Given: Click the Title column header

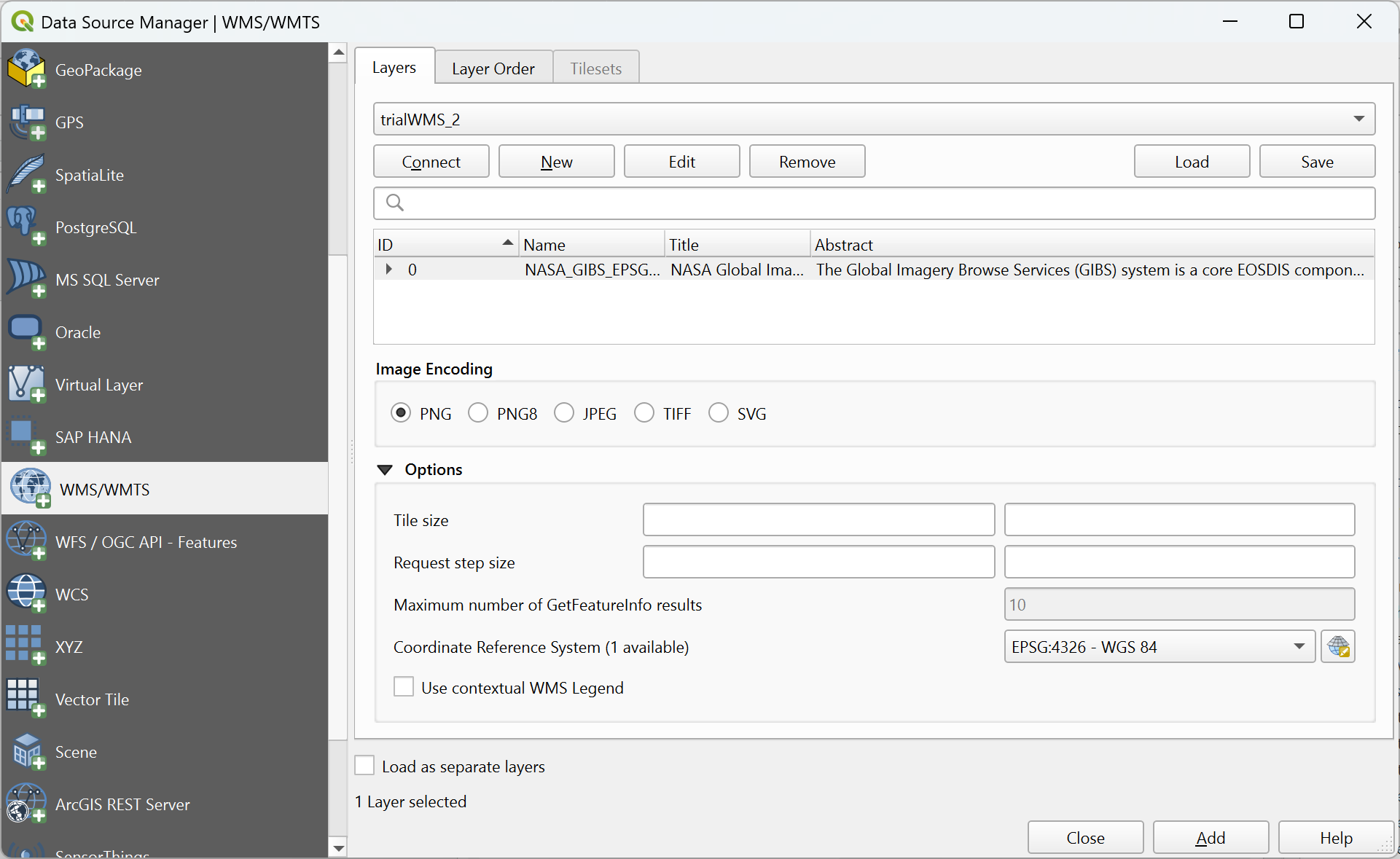Looking at the screenshot, I should tap(738, 245).
